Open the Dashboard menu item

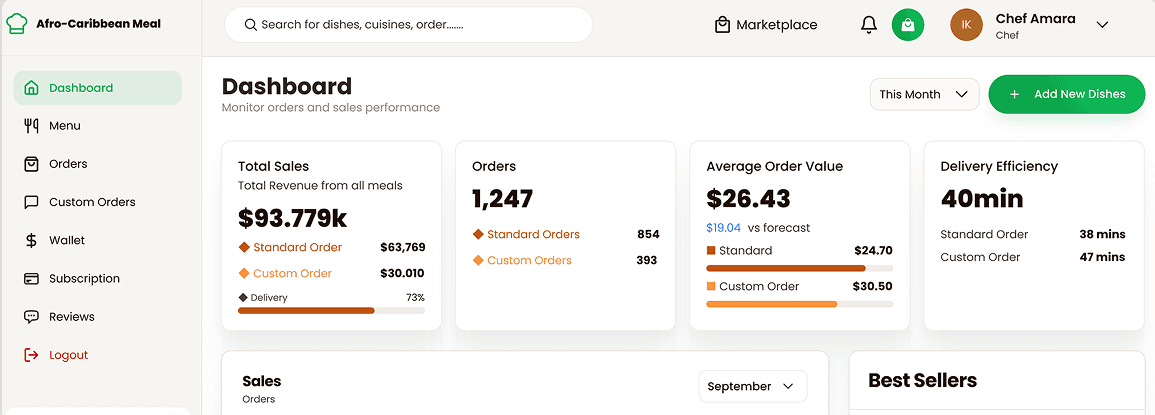[x=97, y=88]
